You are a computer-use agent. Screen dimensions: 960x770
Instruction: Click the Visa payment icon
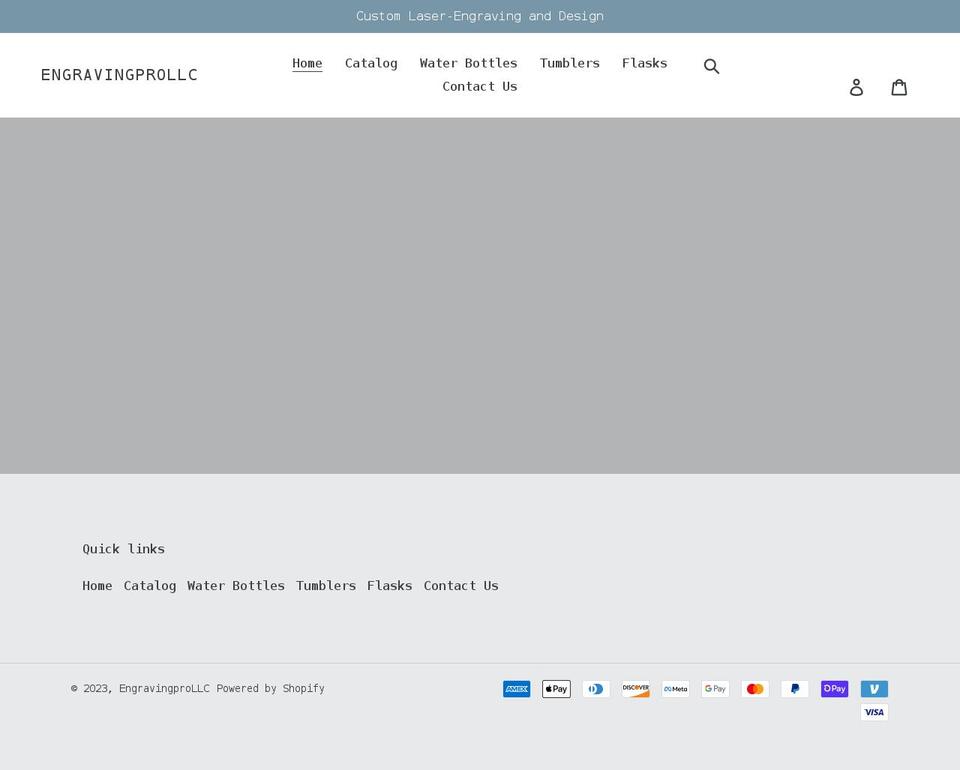click(x=874, y=712)
